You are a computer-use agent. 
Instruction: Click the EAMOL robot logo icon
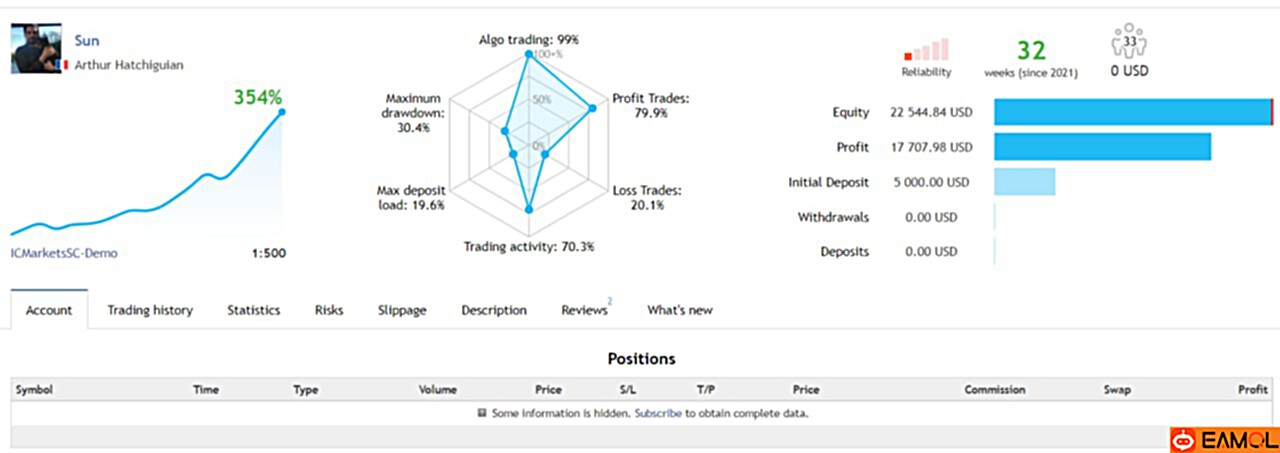[x=1184, y=440]
